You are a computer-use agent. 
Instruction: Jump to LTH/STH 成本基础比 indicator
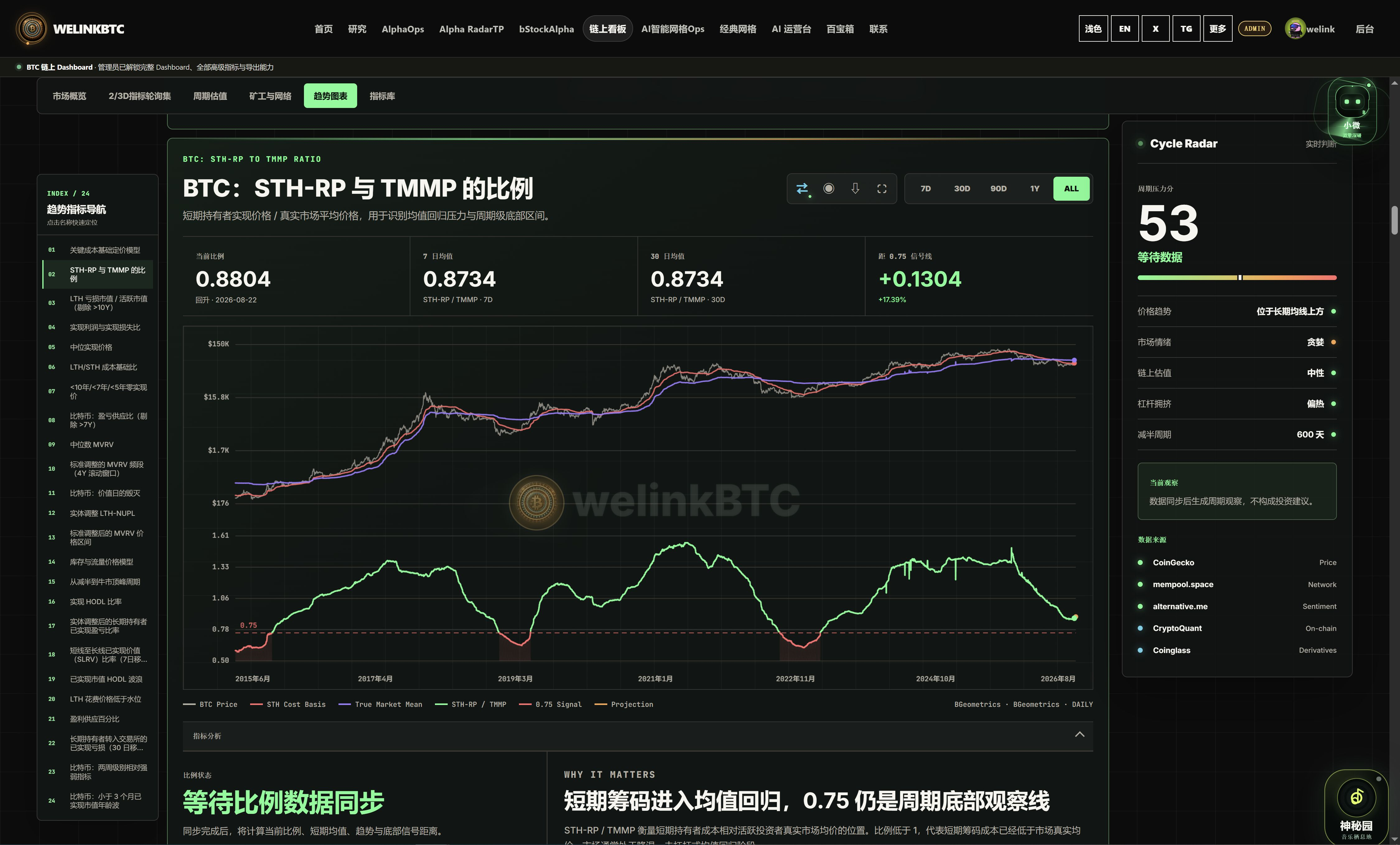click(98, 367)
